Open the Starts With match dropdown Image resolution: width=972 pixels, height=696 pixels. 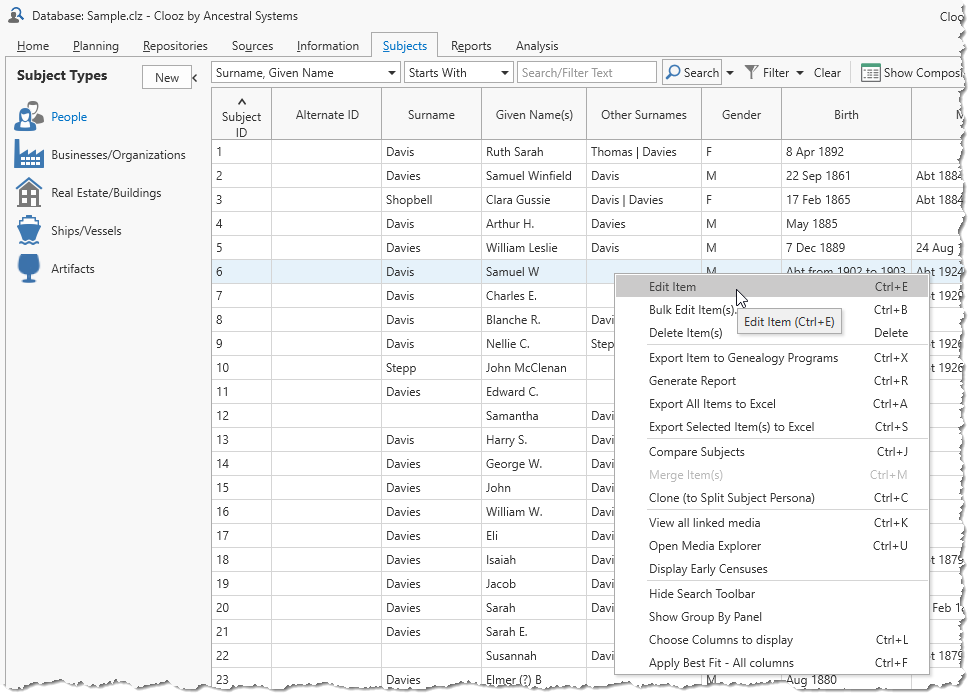[x=504, y=73]
